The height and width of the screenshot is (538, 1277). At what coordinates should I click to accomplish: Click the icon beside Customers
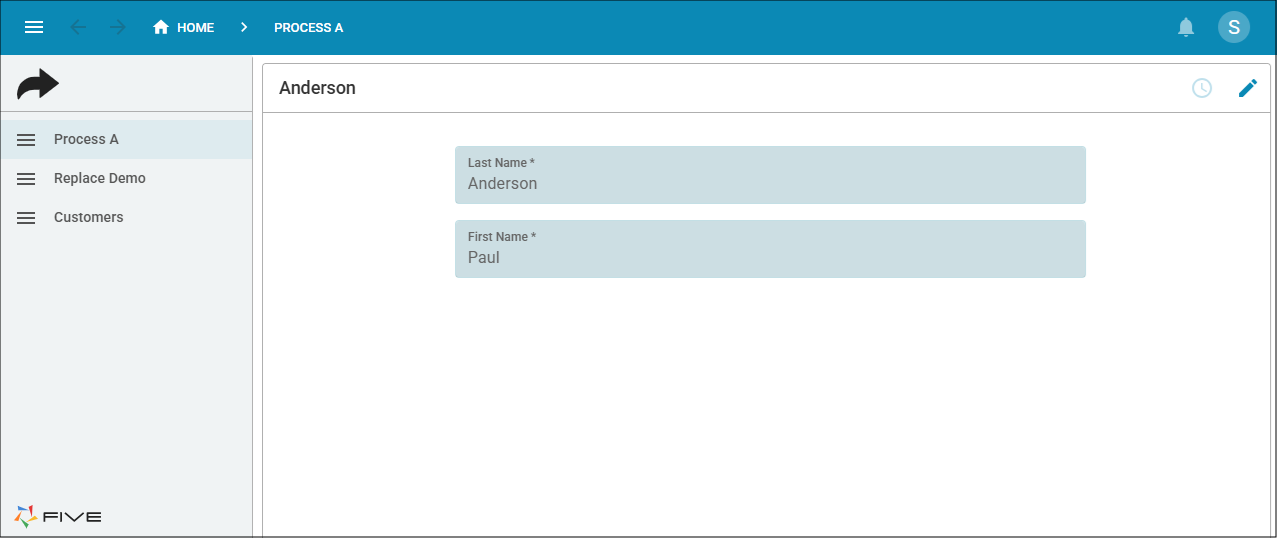coord(26,217)
